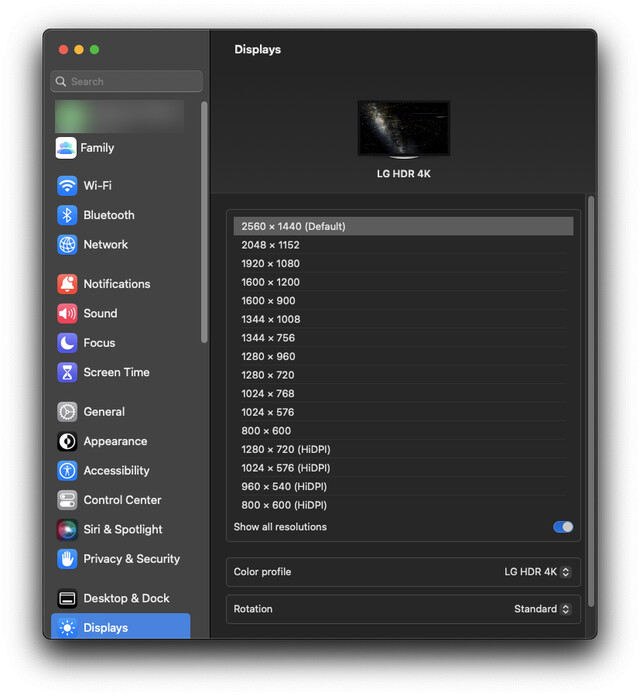This screenshot has height=696, width=640.
Task: Open the Rotation dropdown
Action: (542, 609)
